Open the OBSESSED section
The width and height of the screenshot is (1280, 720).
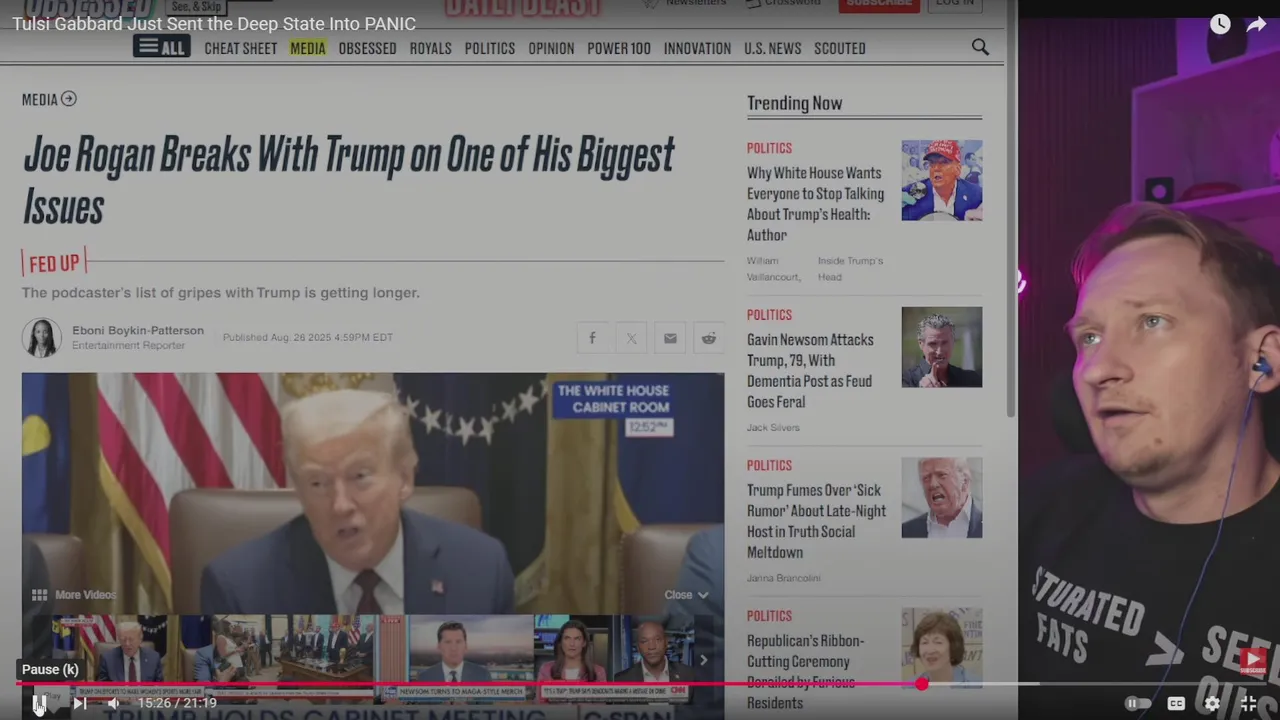[x=367, y=48]
